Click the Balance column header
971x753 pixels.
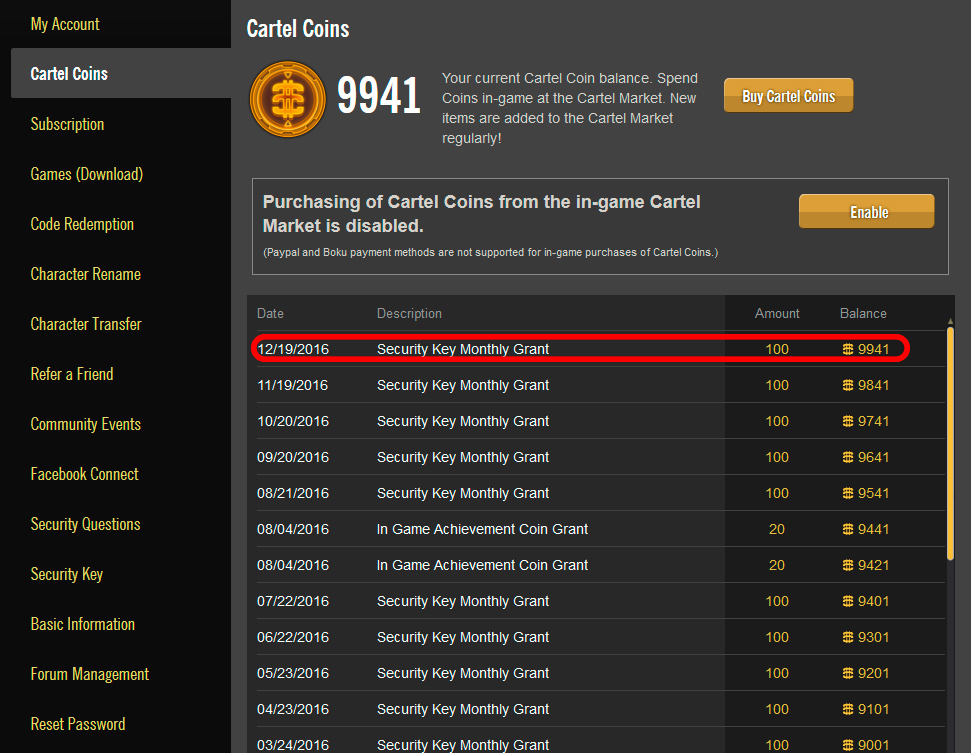863,313
